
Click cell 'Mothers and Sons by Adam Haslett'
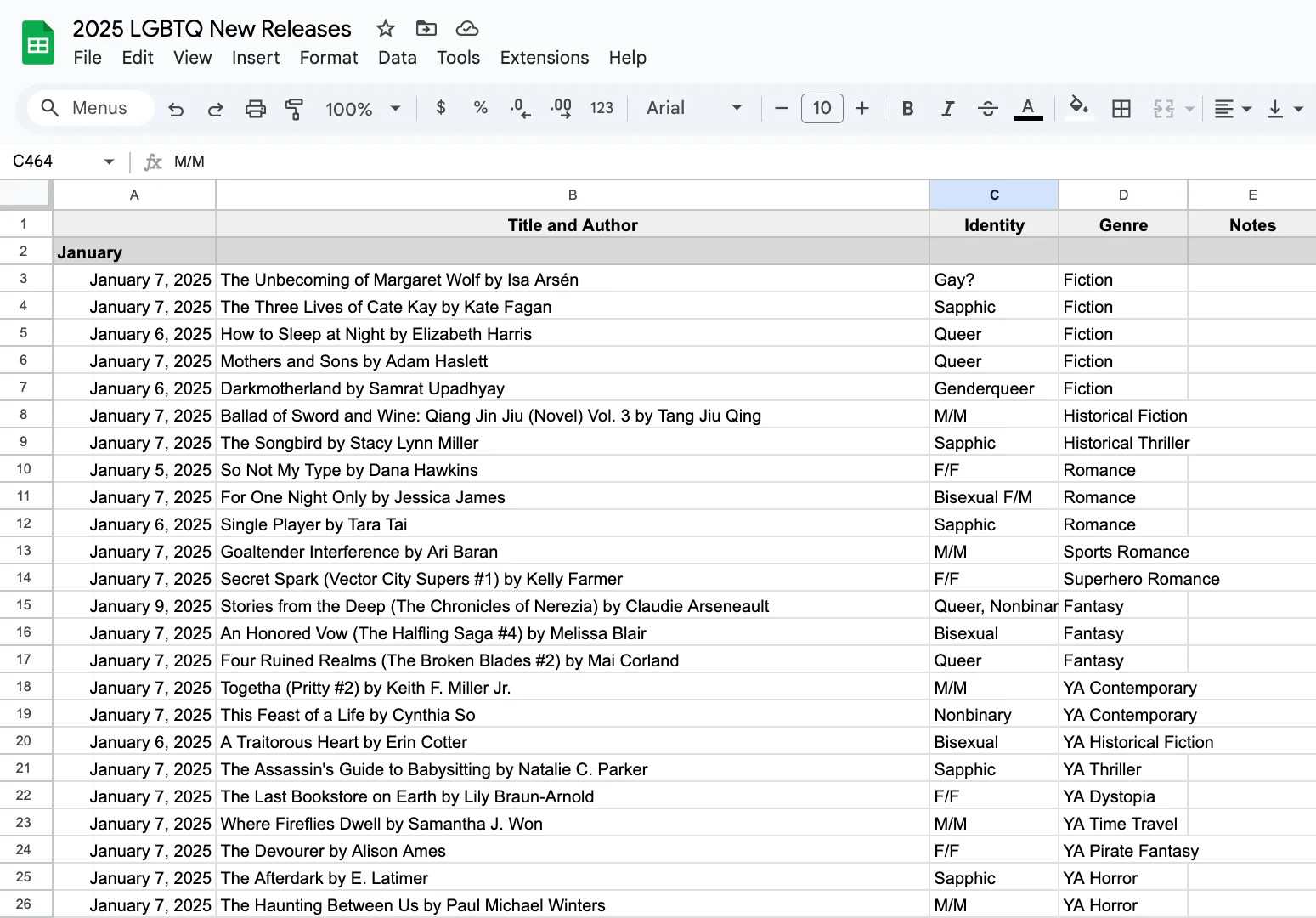[573, 361]
